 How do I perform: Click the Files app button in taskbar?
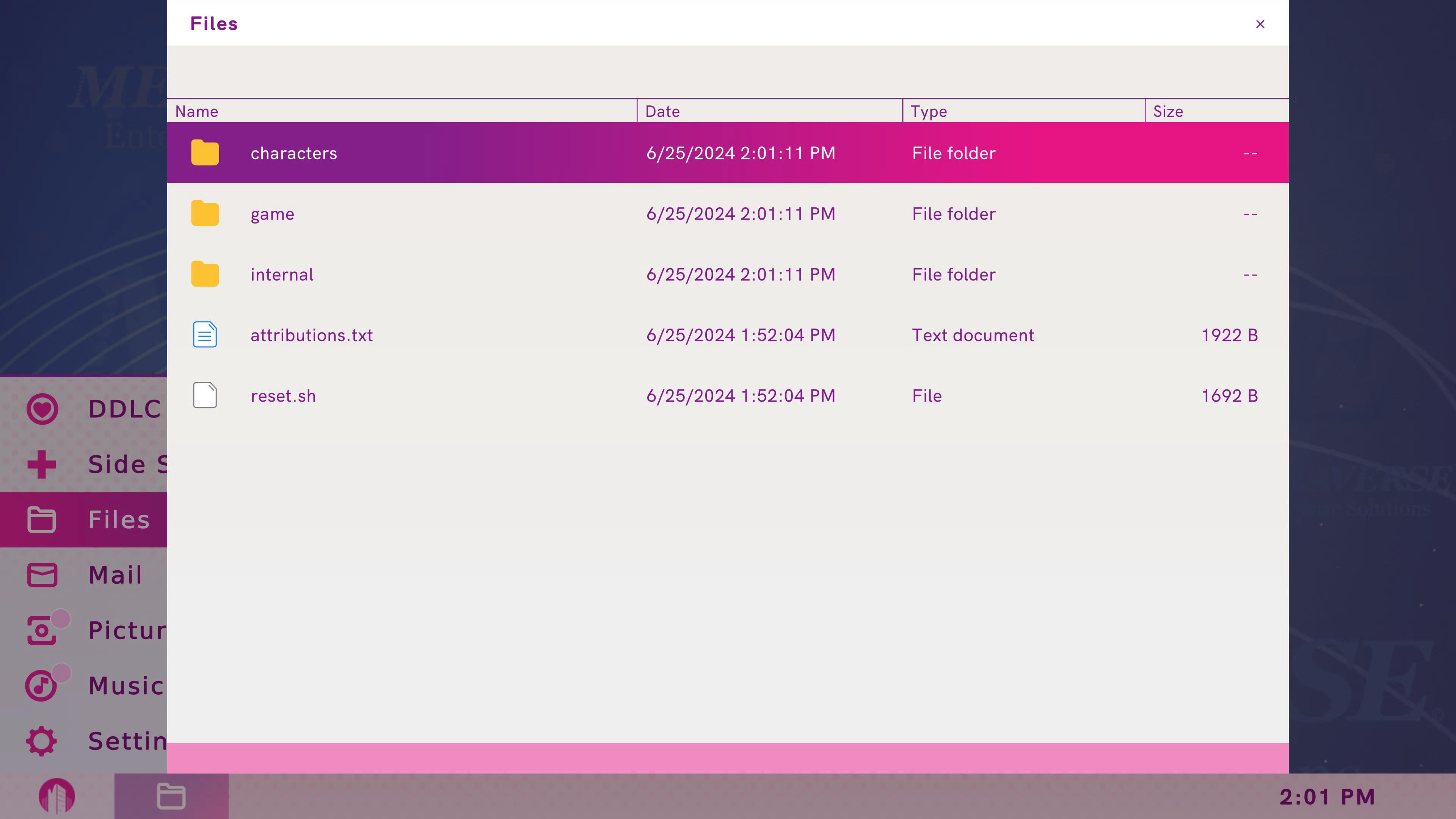tap(171, 796)
